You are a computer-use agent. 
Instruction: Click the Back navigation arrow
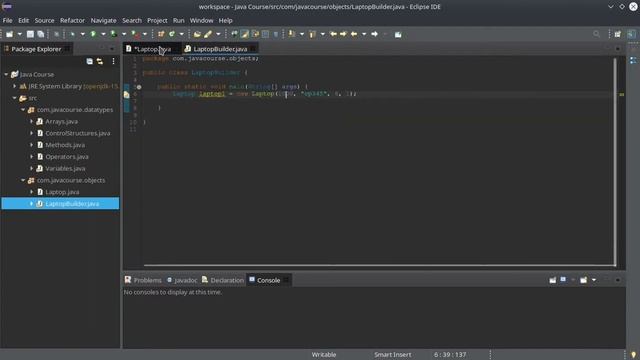354,34
